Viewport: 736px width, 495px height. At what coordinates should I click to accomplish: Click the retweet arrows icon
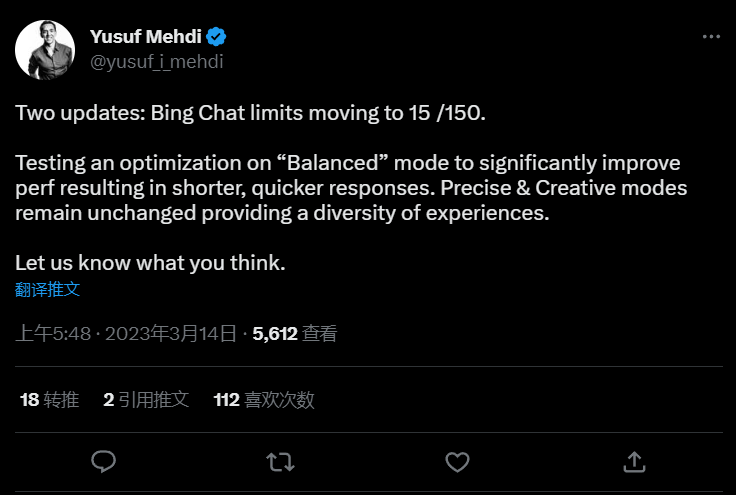[280, 461]
